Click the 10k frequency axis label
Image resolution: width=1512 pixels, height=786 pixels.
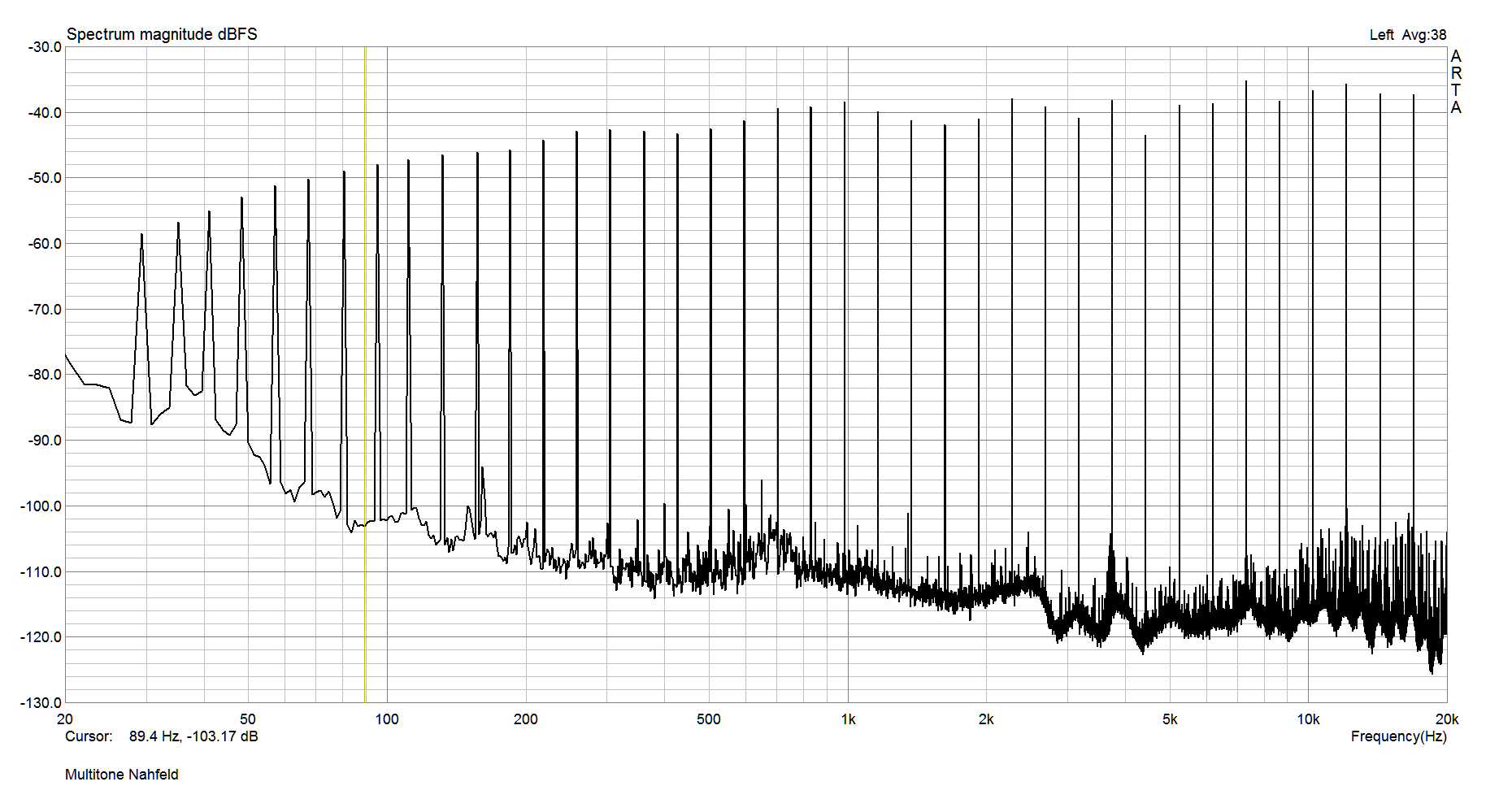coord(1308,719)
